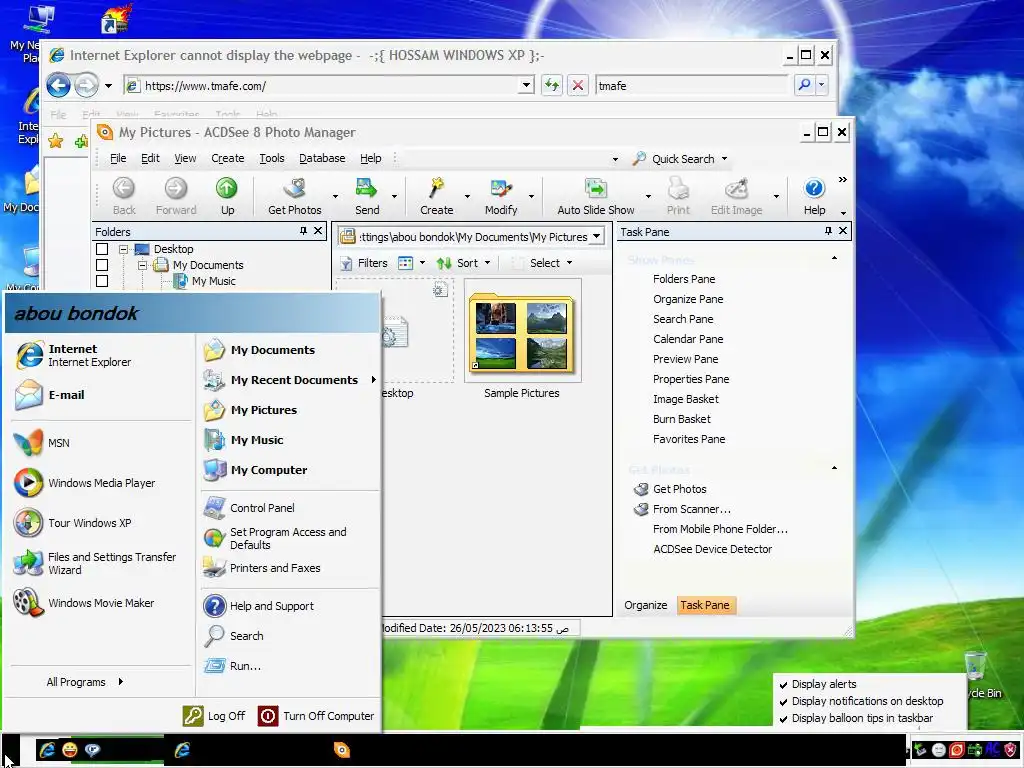The height and width of the screenshot is (768, 1024).
Task: Open the Tools menu in ACDSee
Action: tap(272, 158)
